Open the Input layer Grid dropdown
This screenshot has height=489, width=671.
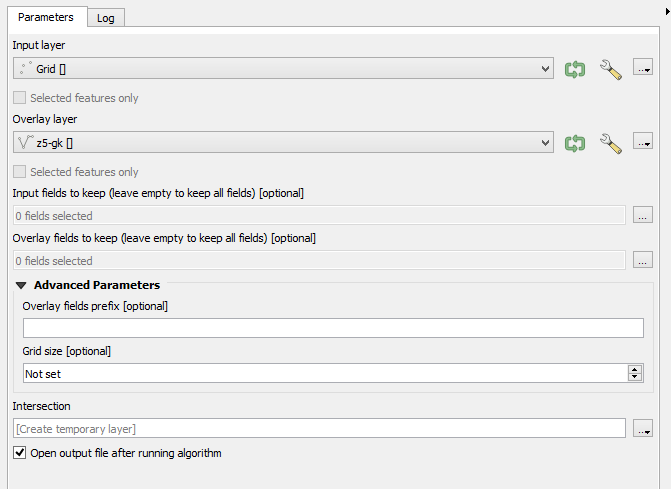coord(282,69)
